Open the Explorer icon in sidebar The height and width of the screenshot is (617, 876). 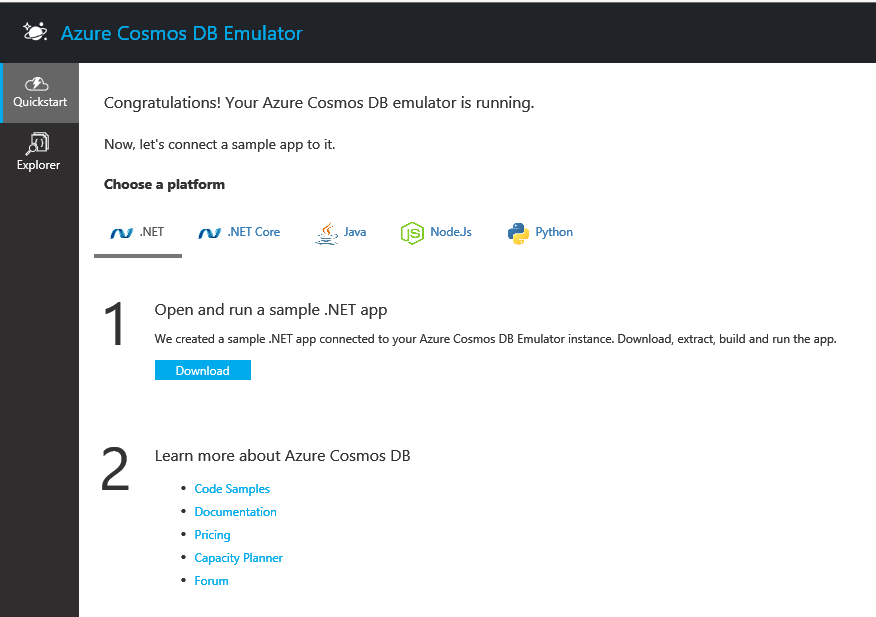[x=39, y=144]
